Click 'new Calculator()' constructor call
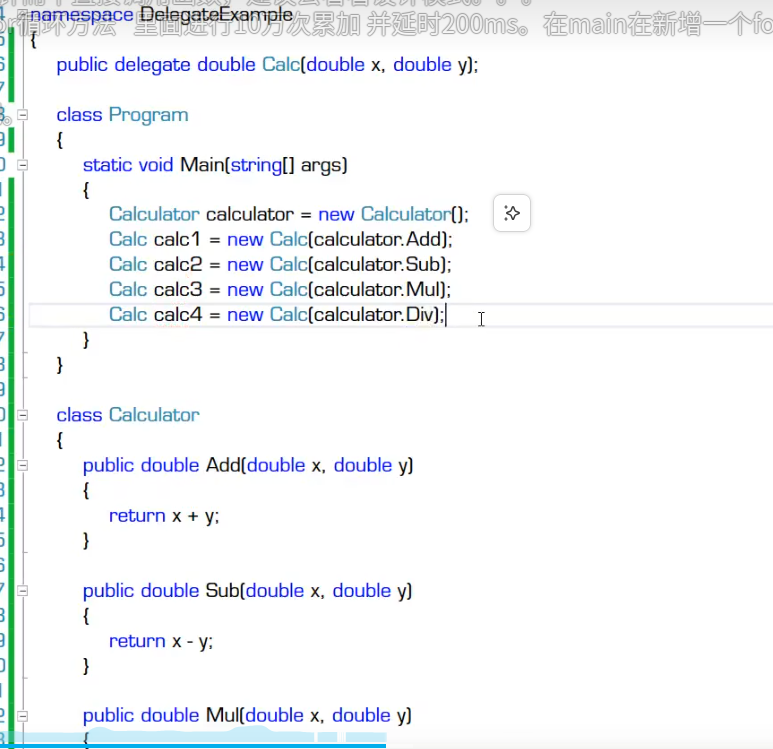Viewport: 773px width, 749px height. (390, 214)
